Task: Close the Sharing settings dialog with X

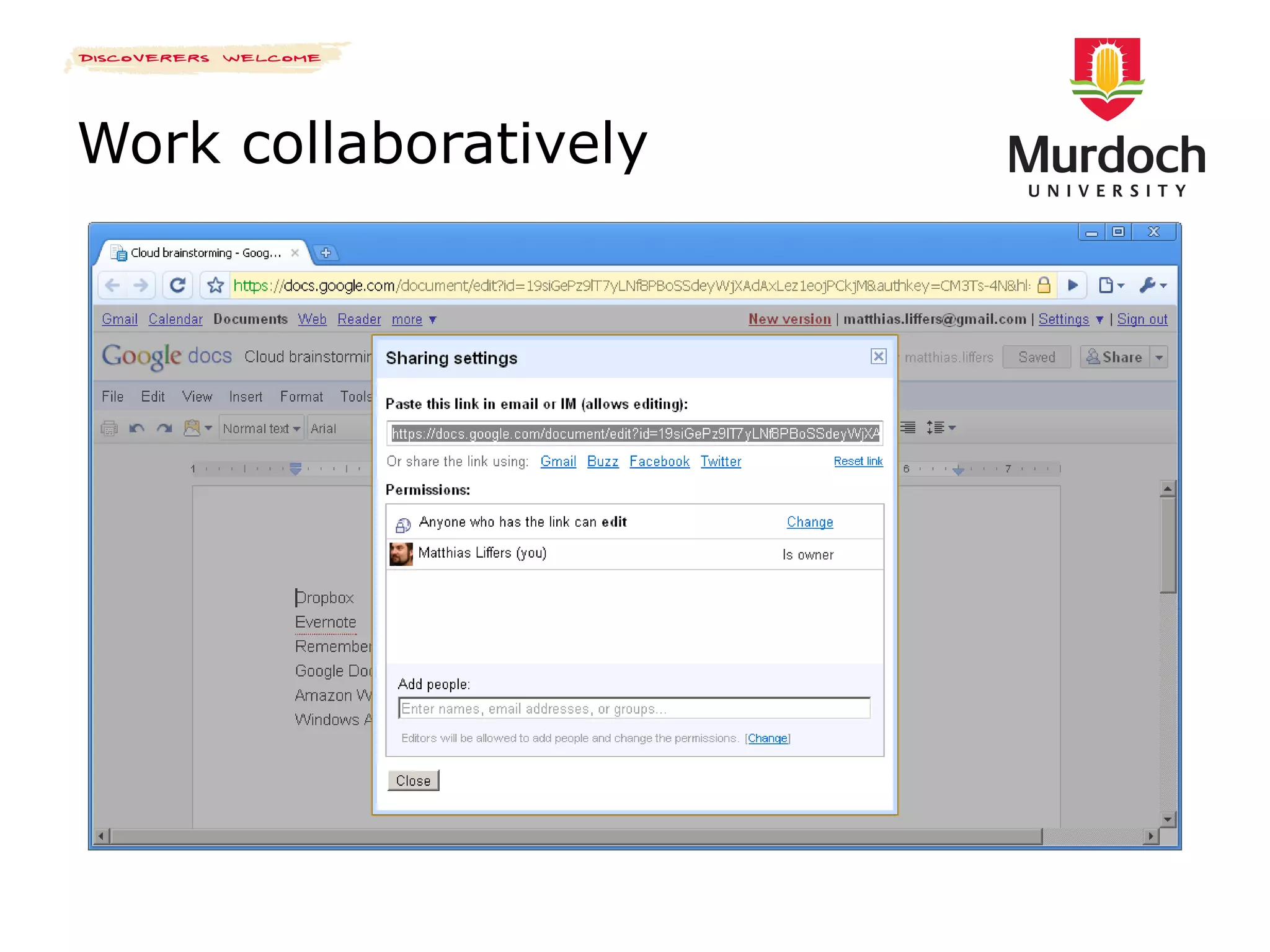Action: (878, 356)
